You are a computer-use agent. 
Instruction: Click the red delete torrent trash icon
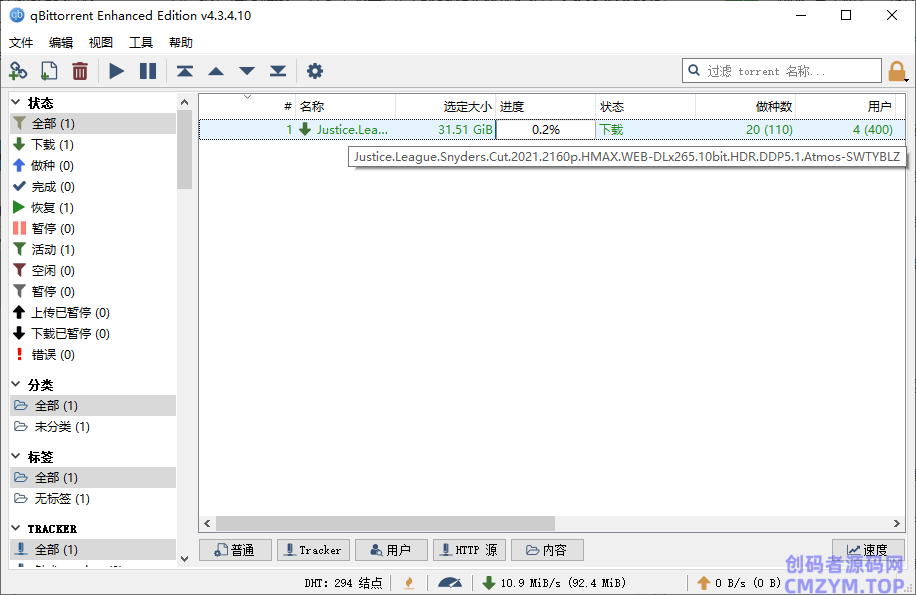(80, 71)
